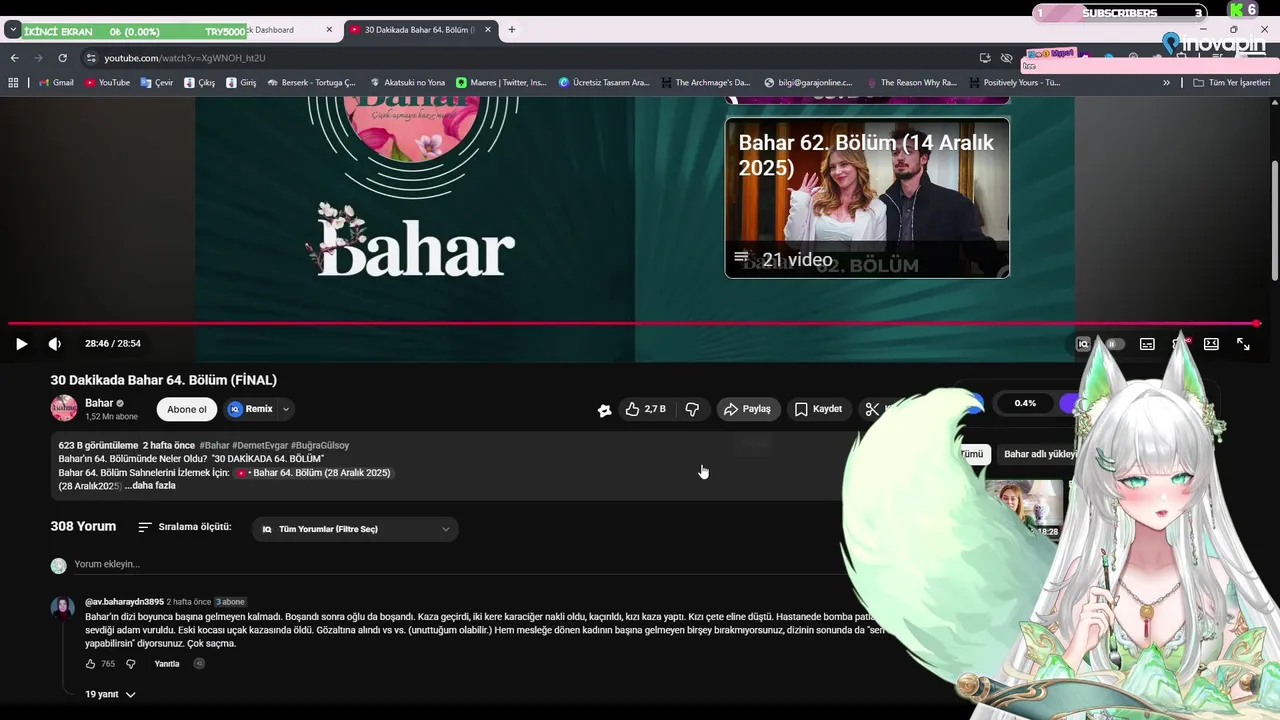Toggle the video autoplay switch
The height and width of the screenshot is (720, 1280).
pos(1114,344)
